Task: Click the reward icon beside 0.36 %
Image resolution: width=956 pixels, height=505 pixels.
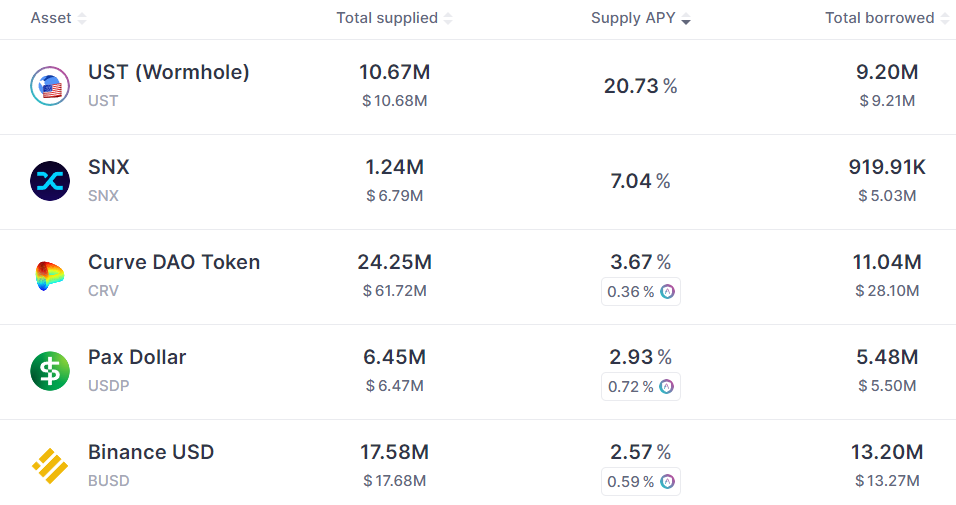Action: tap(668, 292)
